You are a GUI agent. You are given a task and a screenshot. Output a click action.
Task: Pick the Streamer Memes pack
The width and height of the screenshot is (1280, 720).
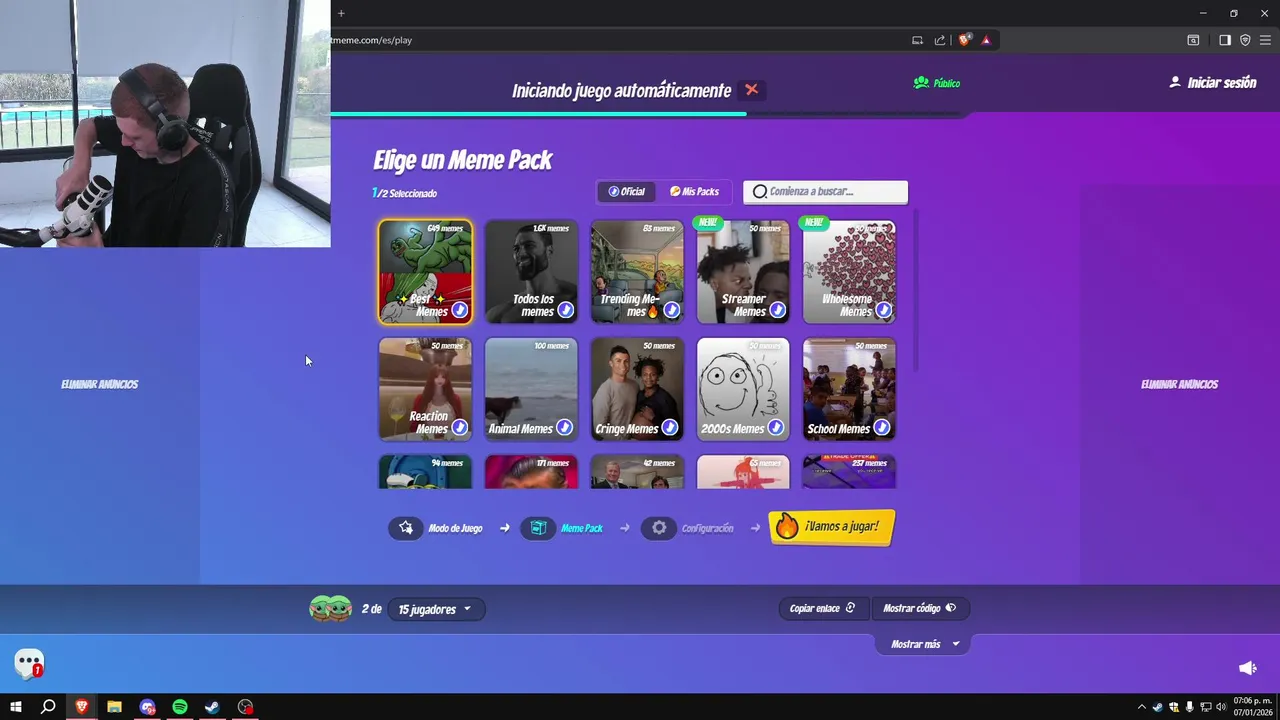[743, 272]
